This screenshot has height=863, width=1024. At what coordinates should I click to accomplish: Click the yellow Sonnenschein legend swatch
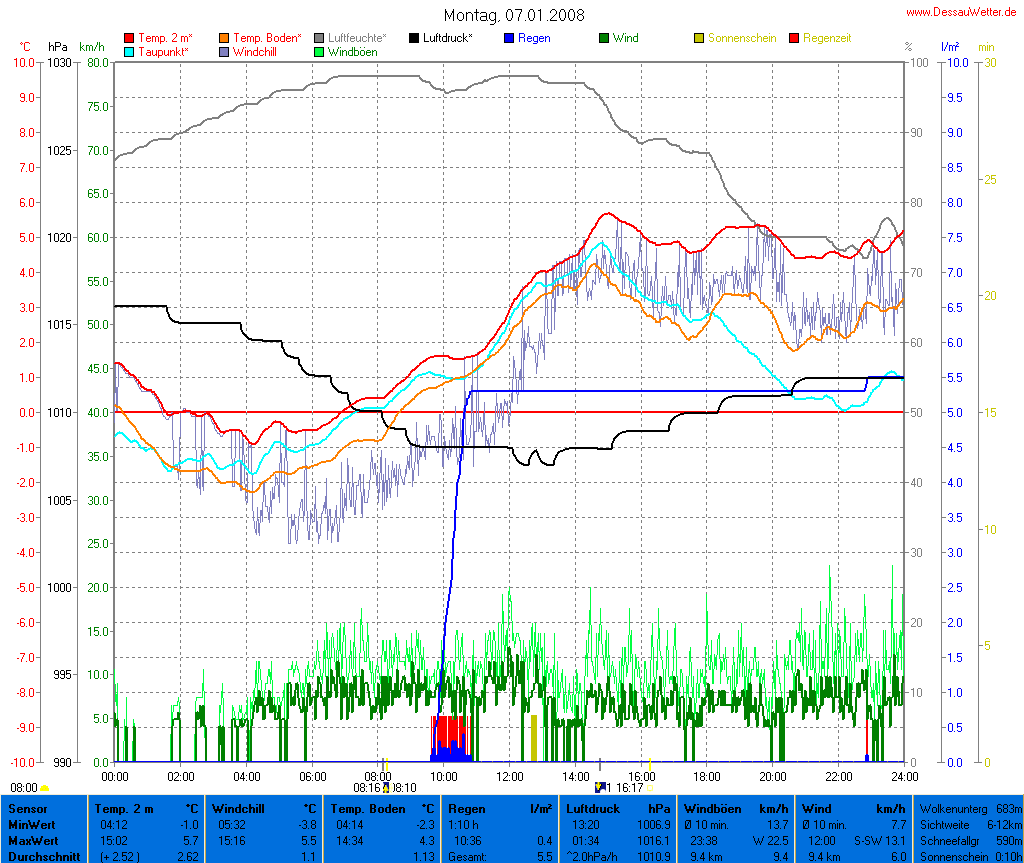699,38
